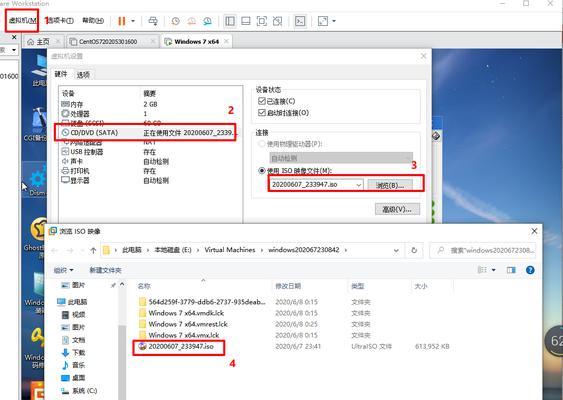The image size is (563, 400).
Task: Open the 组织 dropdown menu
Action: (x=64, y=270)
